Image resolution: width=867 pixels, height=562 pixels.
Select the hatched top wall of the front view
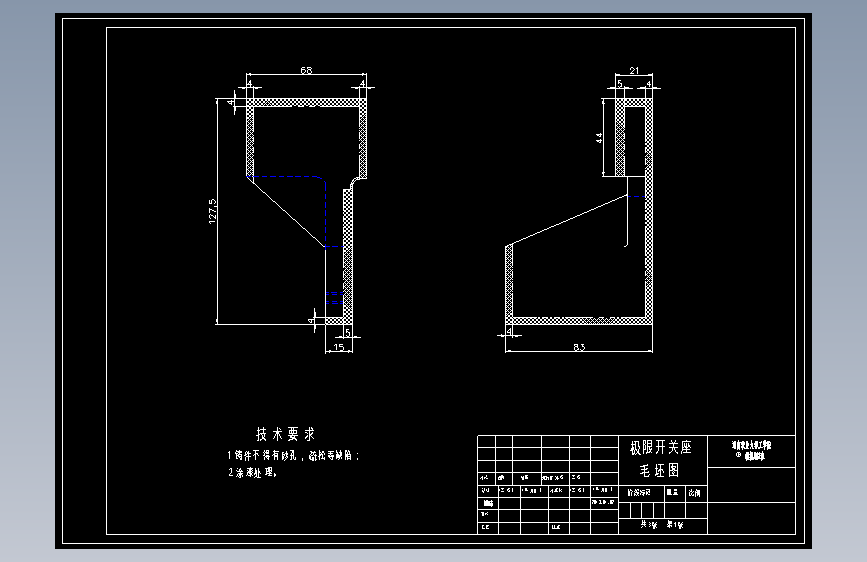pos(306,103)
